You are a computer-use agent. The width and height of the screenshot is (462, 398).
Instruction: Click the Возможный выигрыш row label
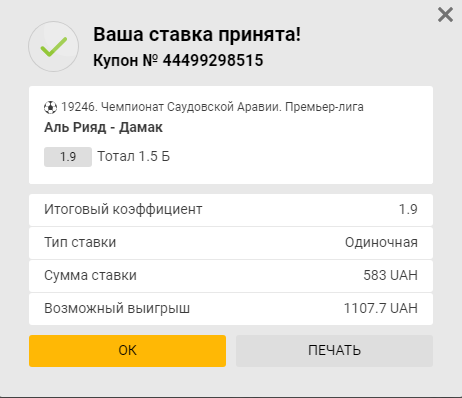coord(117,308)
